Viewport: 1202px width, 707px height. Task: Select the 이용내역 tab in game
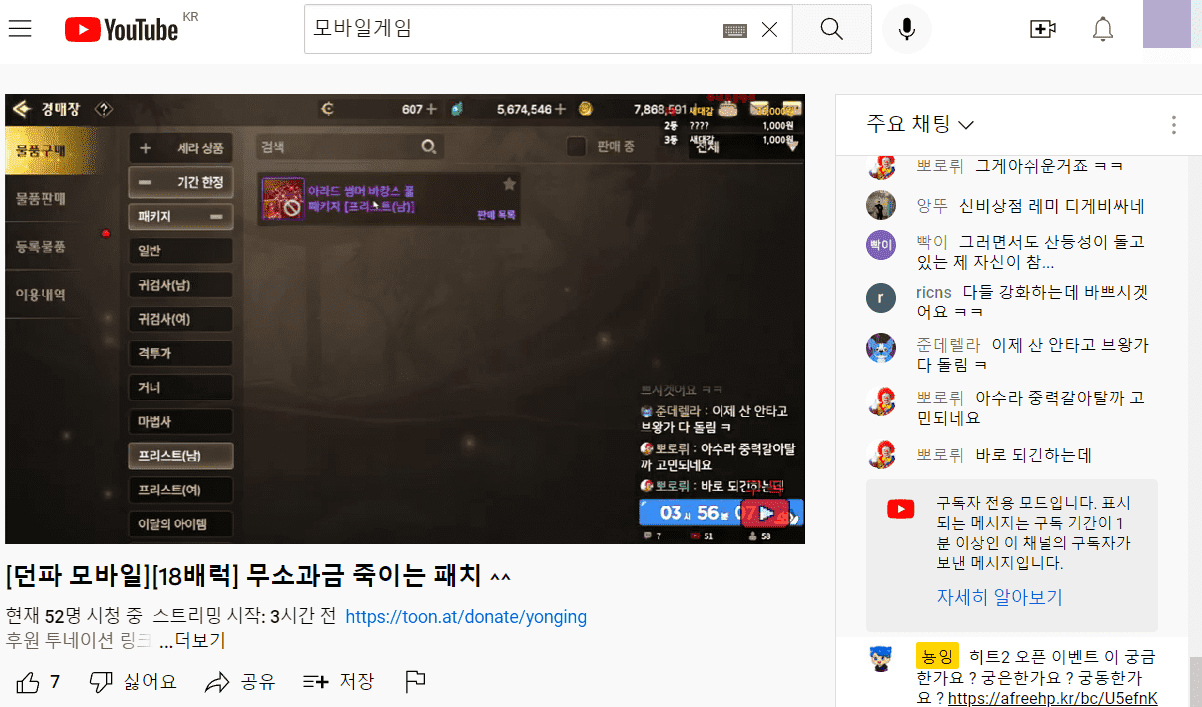(41, 294)
